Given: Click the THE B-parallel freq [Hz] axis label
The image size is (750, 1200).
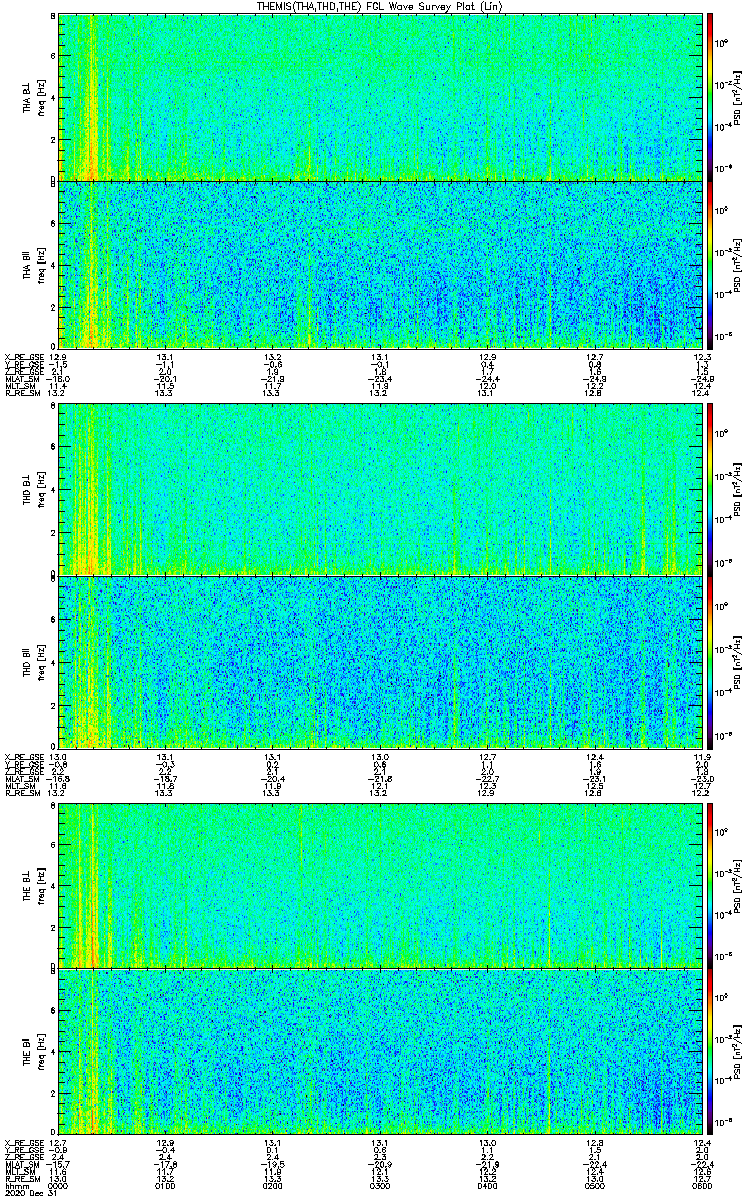Looking at the screenshot, I should coord(40,1052).
